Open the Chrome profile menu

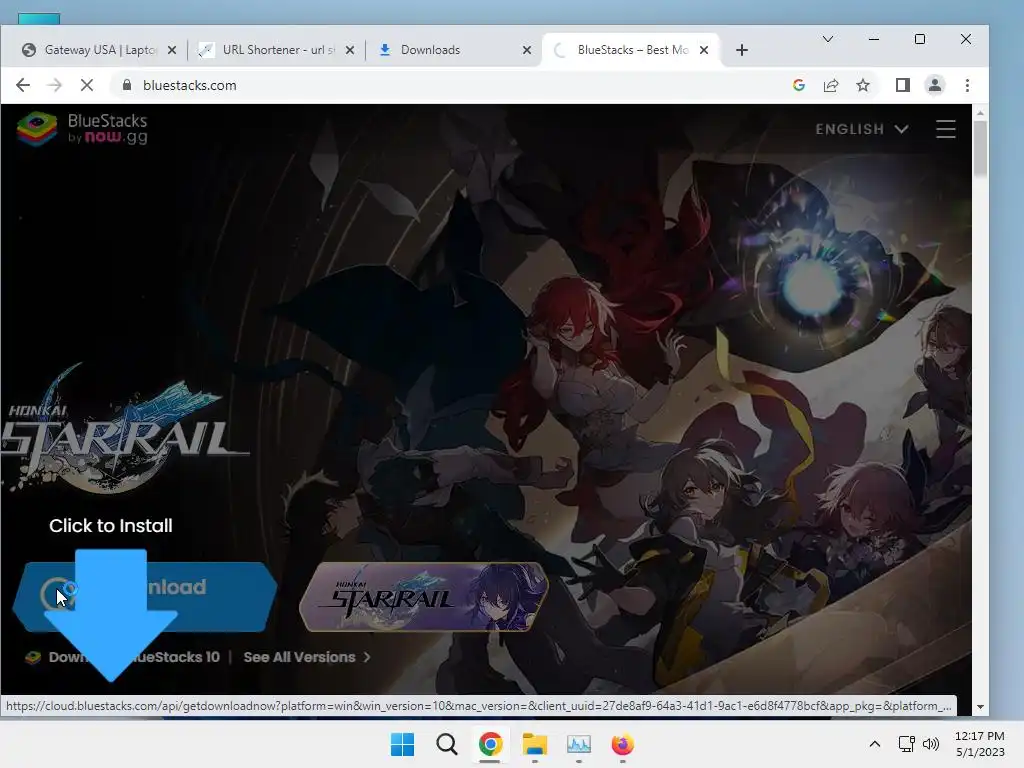pos(935,85)
